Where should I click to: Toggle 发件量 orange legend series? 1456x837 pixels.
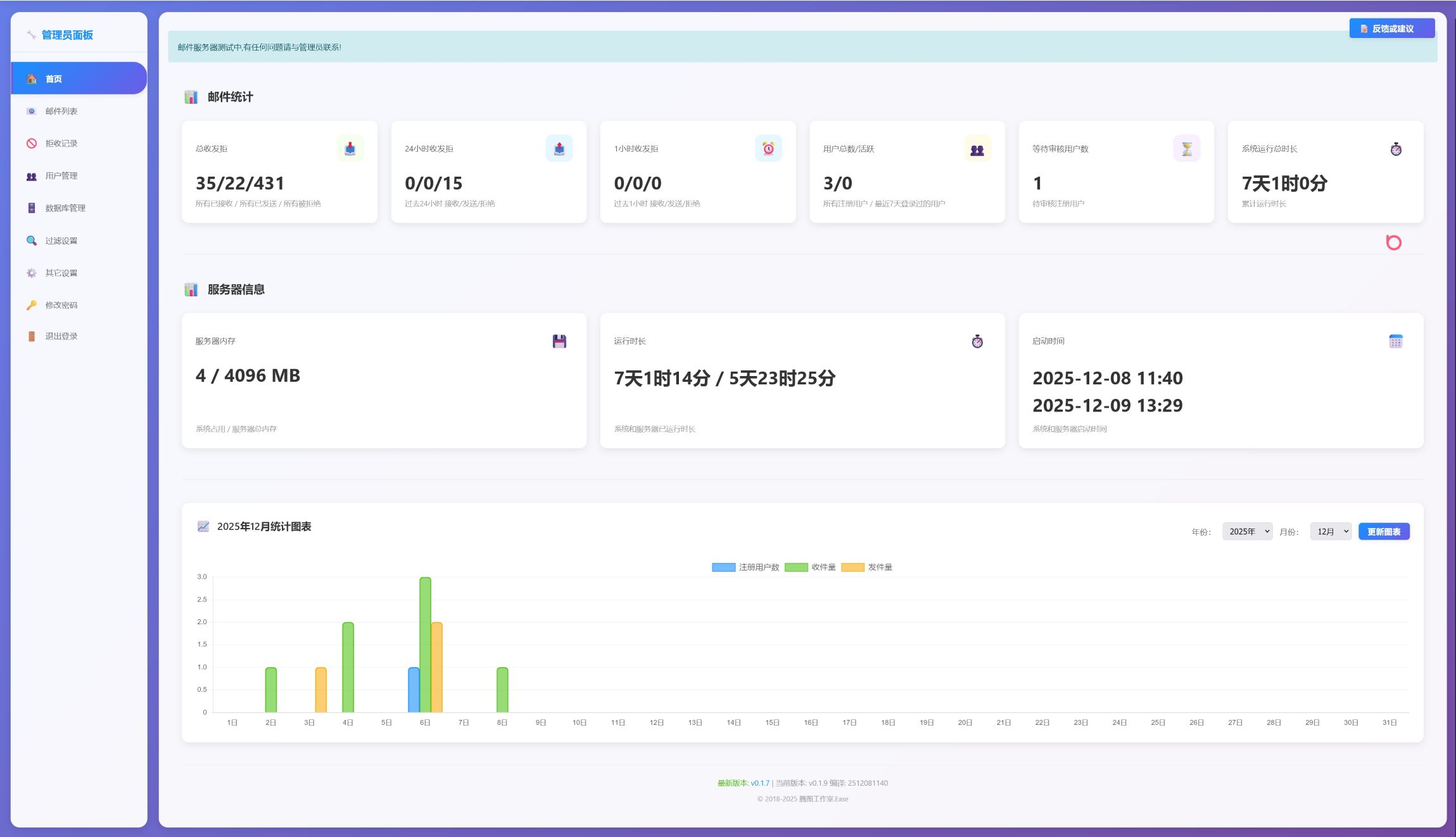pos(866,567)
